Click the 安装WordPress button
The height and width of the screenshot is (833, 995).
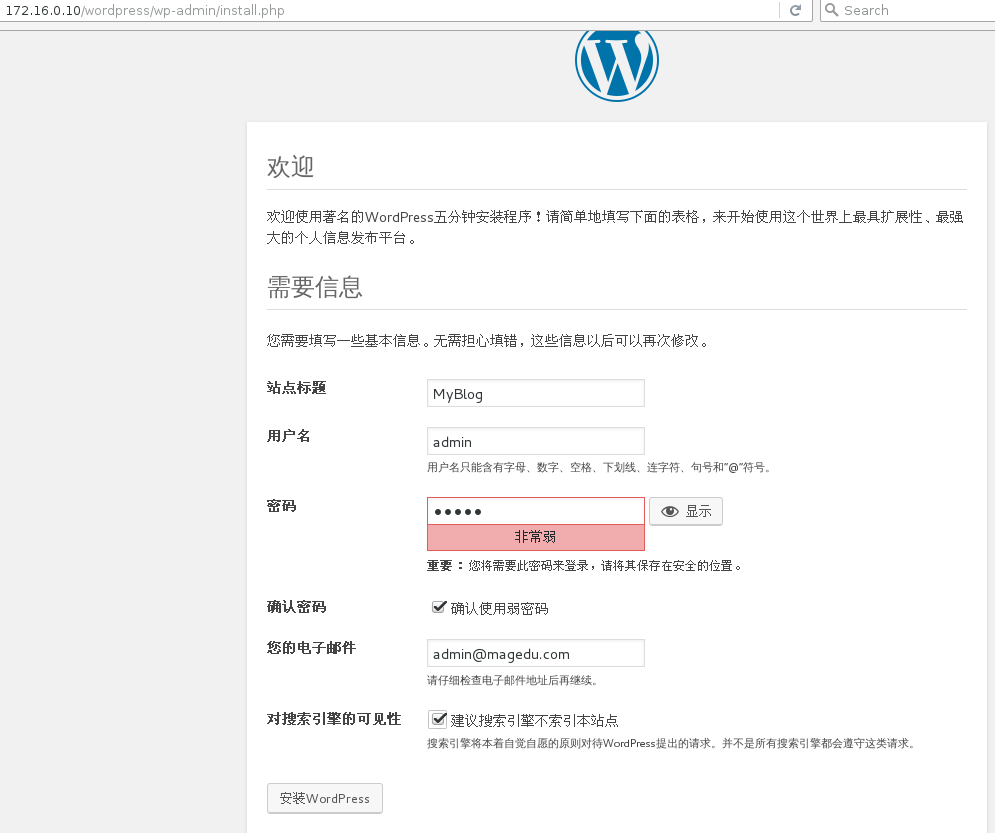tap(325, 798)
